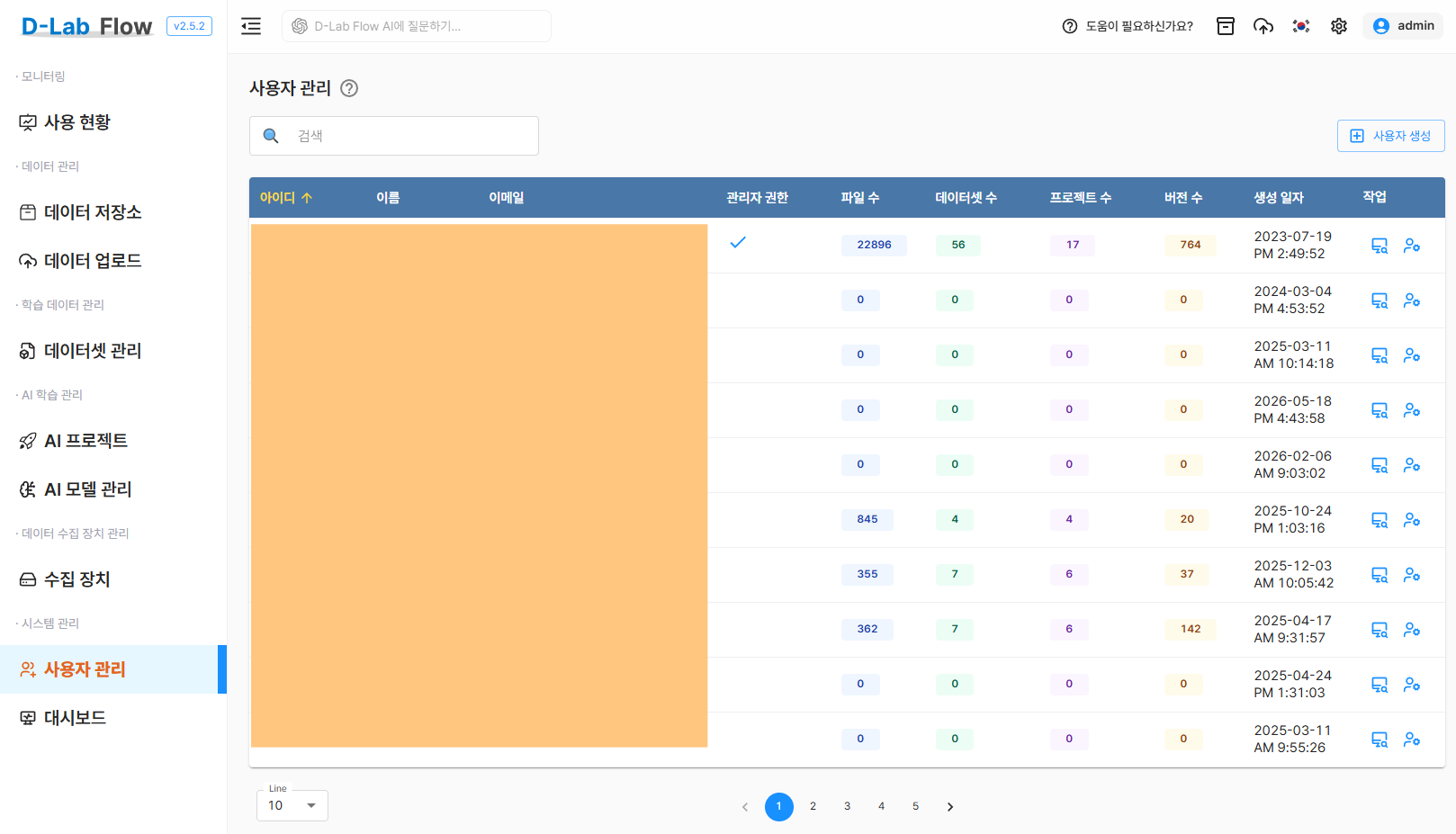Click the file count 22896 badge
Viewport: 1456px width, 834px height.
tap(874, 245)
